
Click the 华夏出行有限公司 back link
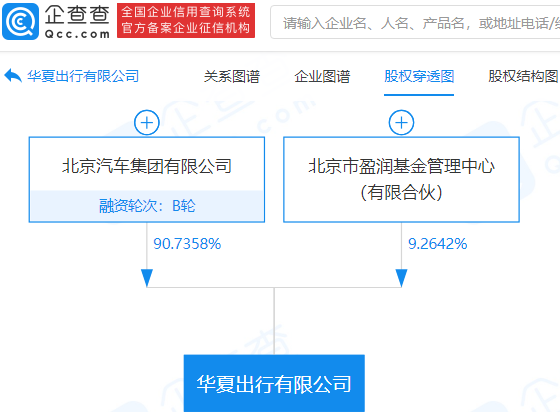pyautogui.click(x=83, y=76)
